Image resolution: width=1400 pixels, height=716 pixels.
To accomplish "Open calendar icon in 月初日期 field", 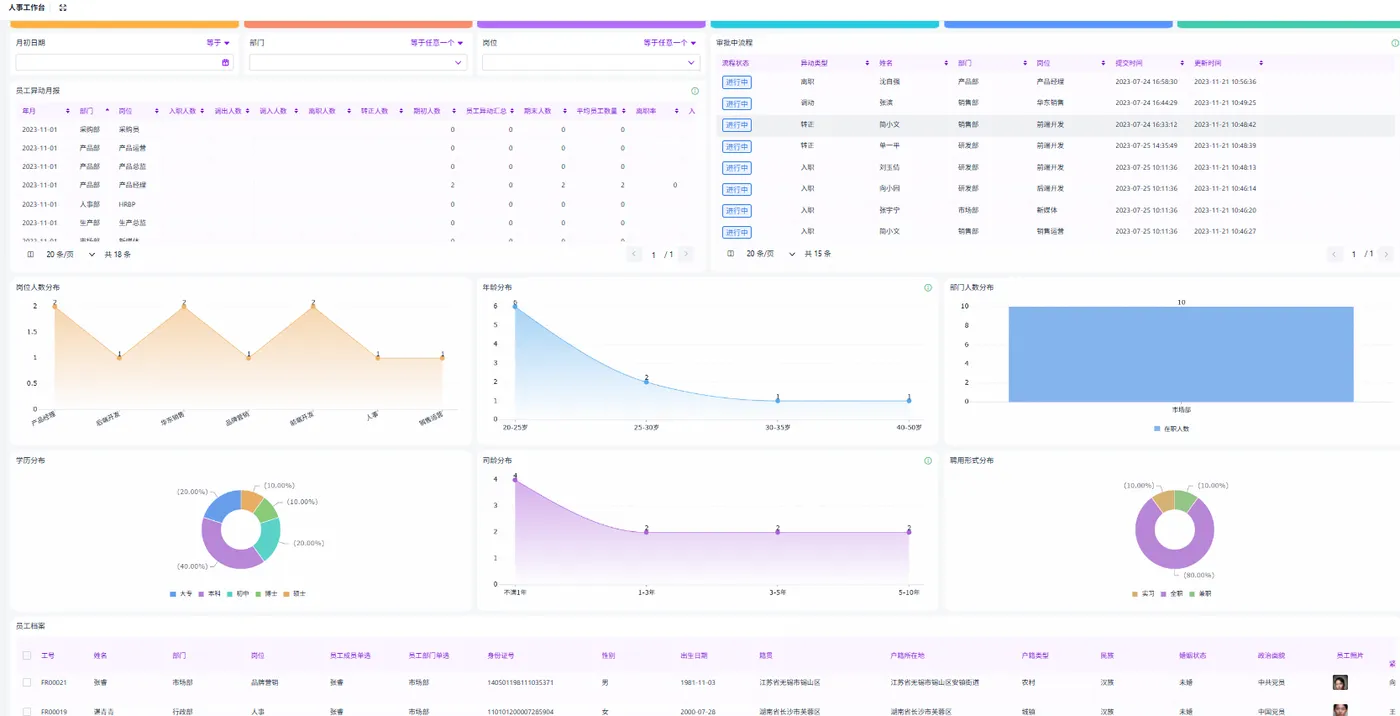I will (x=225, y=62).
